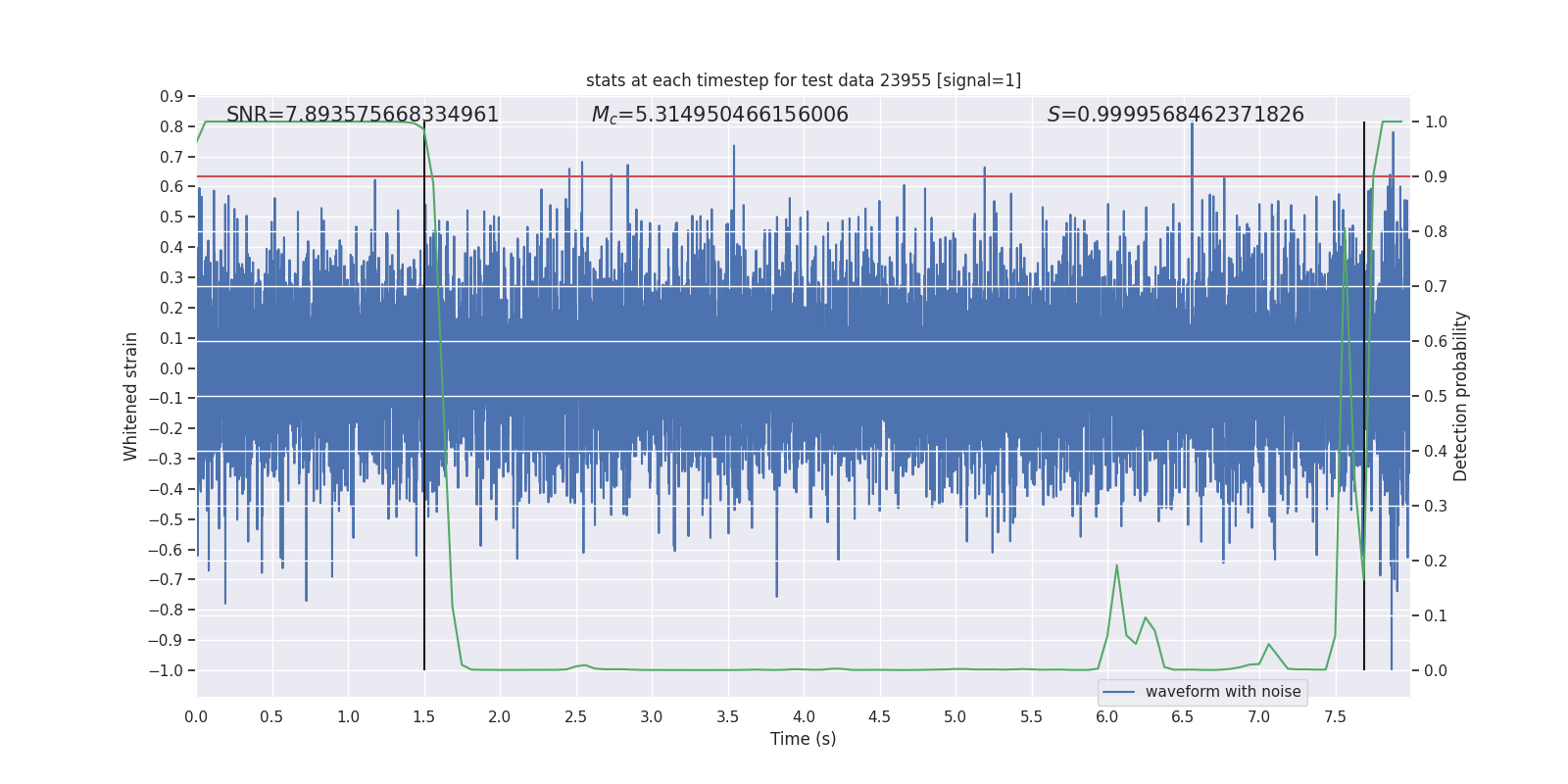The width and height of the screenshot is (1568, 784).
Task: Click the right axis tick label 1.0
Action: [1436, 122]
